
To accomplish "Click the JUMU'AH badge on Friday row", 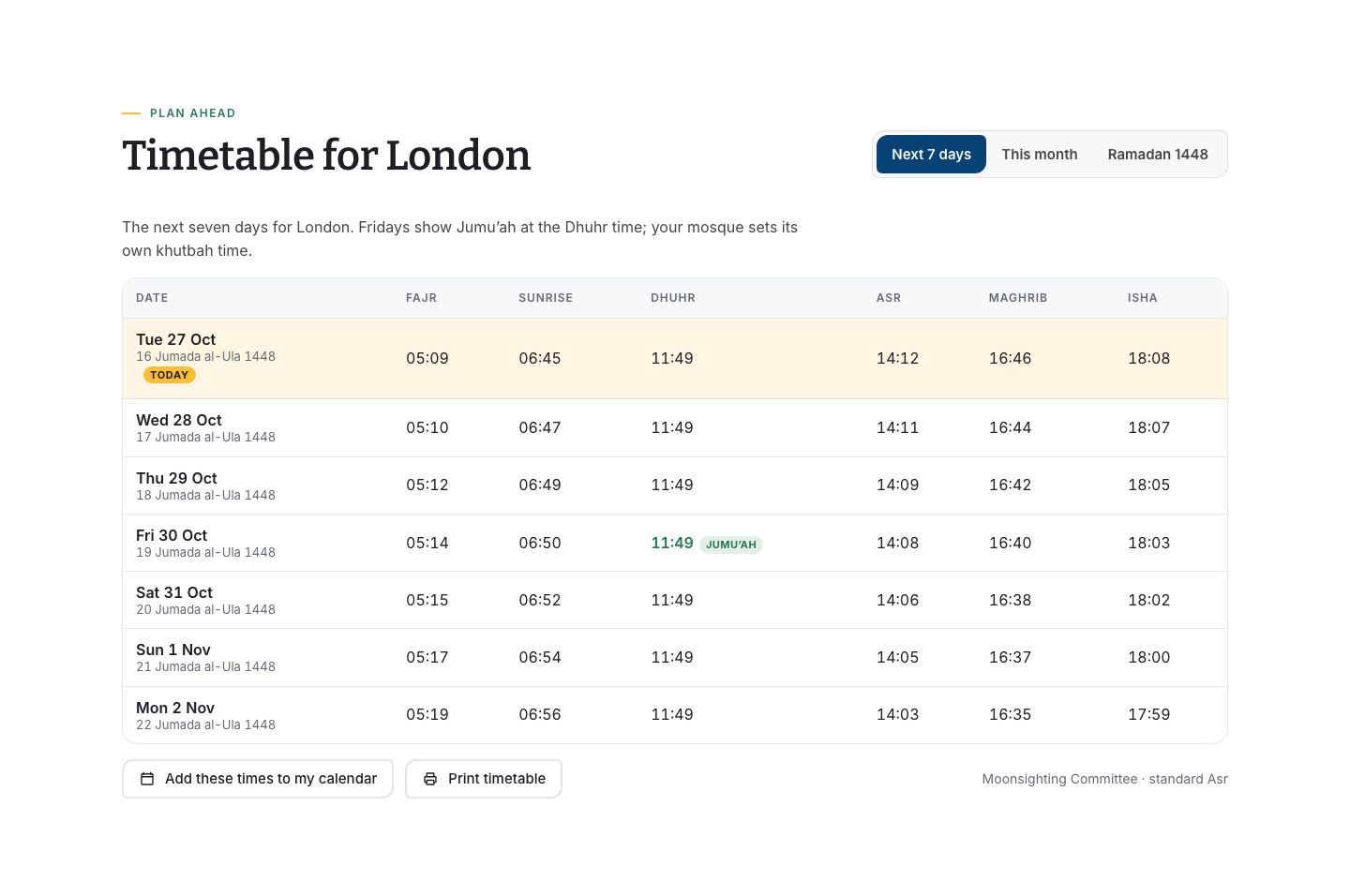I will (x=731, y=545).
